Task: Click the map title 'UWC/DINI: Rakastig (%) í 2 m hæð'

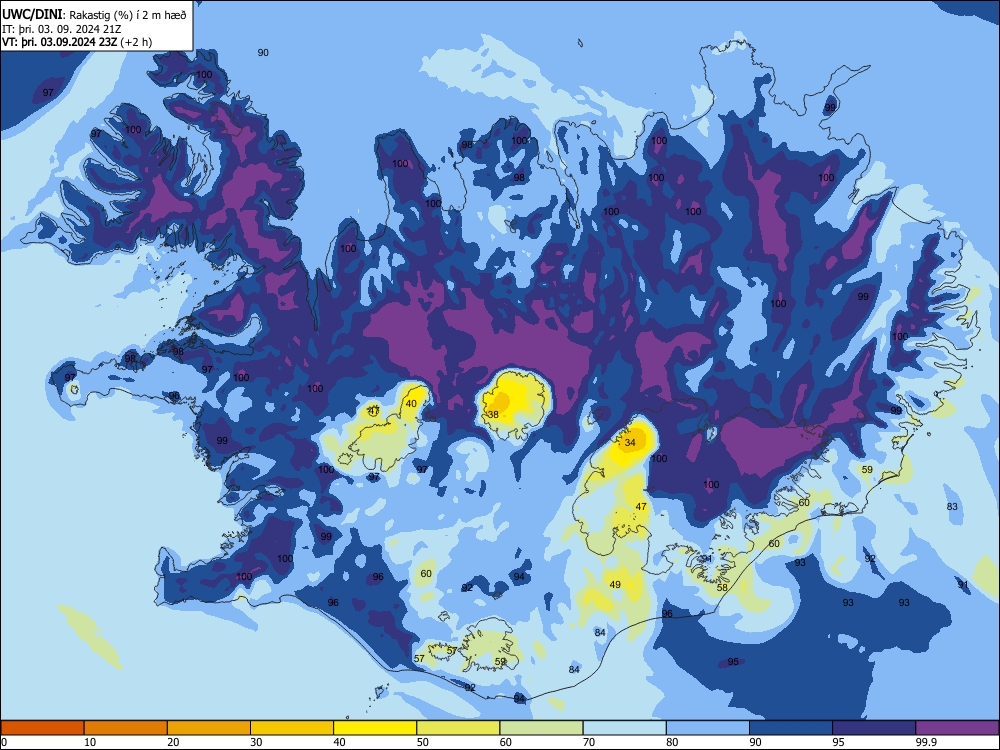Action: click(x=94, y=14)
